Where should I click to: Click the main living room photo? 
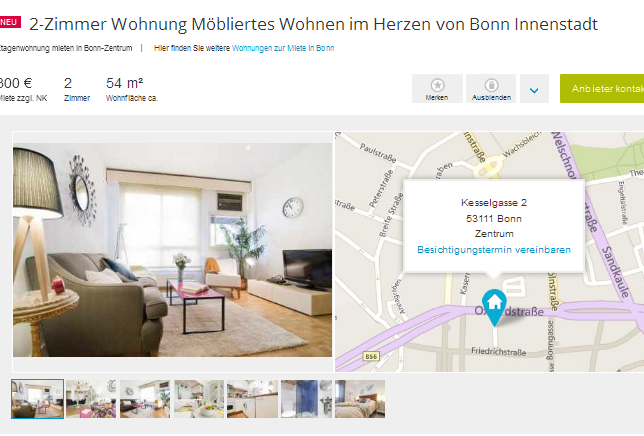pos(172,250)
